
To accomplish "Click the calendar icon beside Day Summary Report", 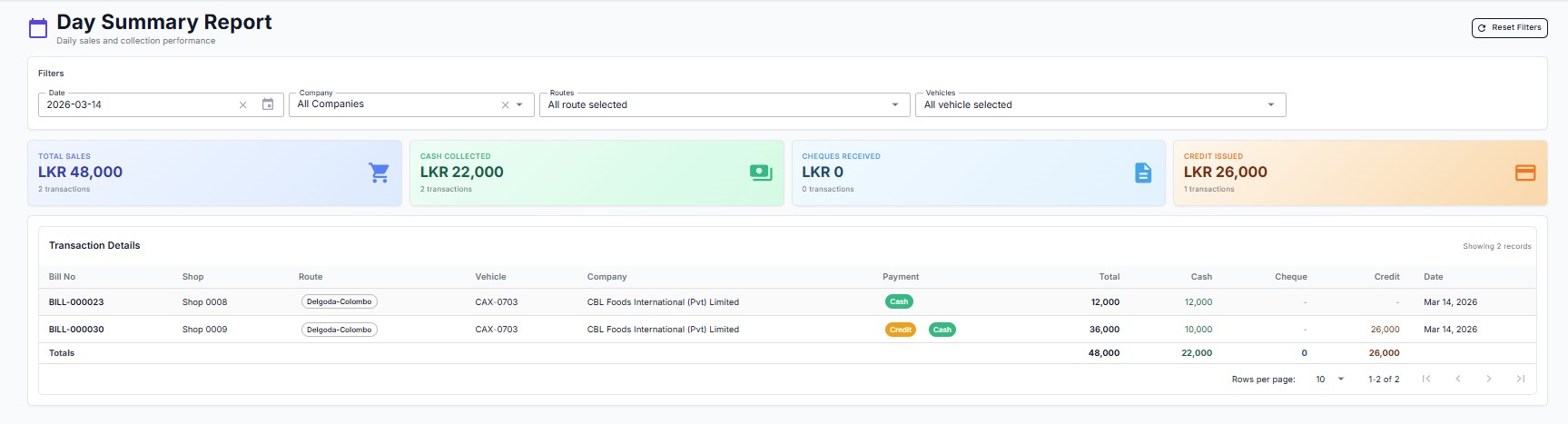I will [38, 29].
